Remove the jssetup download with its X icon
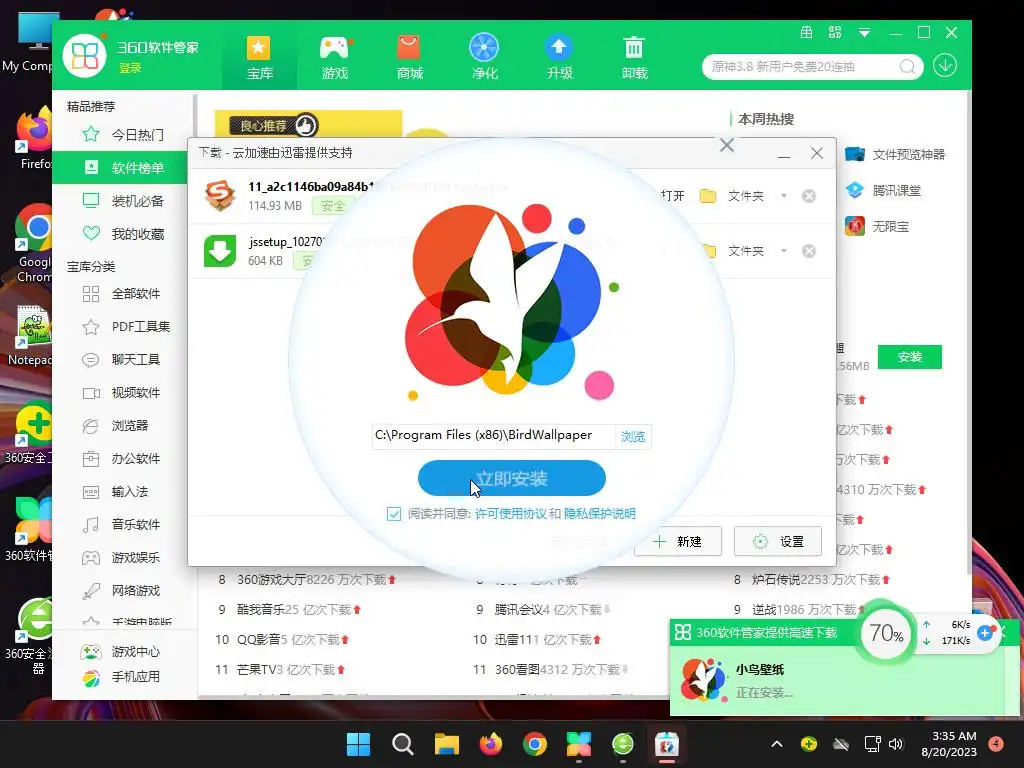 808,251
